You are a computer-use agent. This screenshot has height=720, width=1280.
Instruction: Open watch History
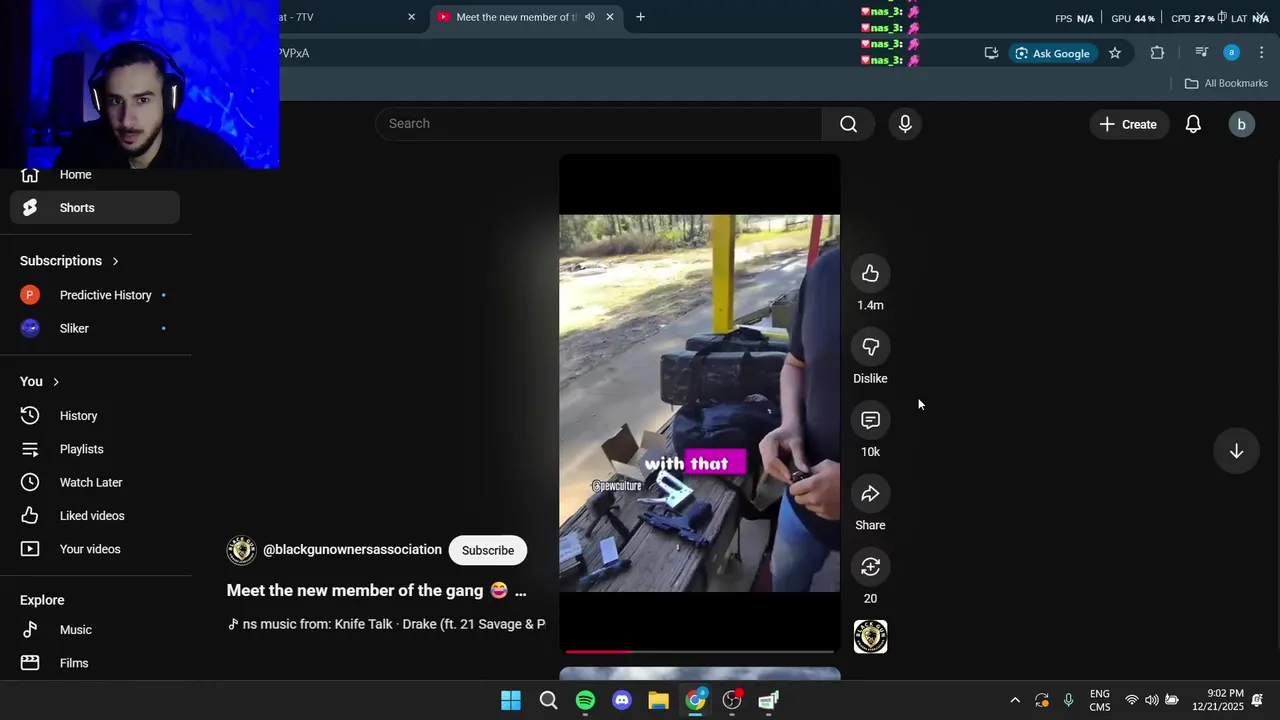(x=95, y=416)
